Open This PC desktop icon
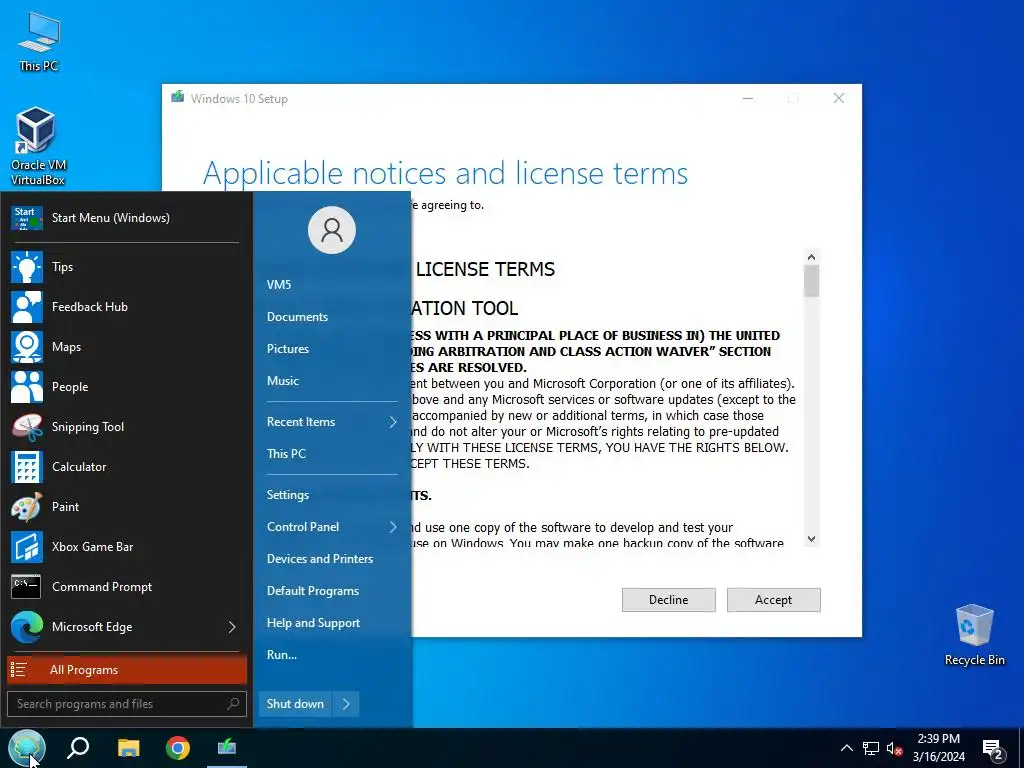The image size is (1024, 768). pos(39,42)
